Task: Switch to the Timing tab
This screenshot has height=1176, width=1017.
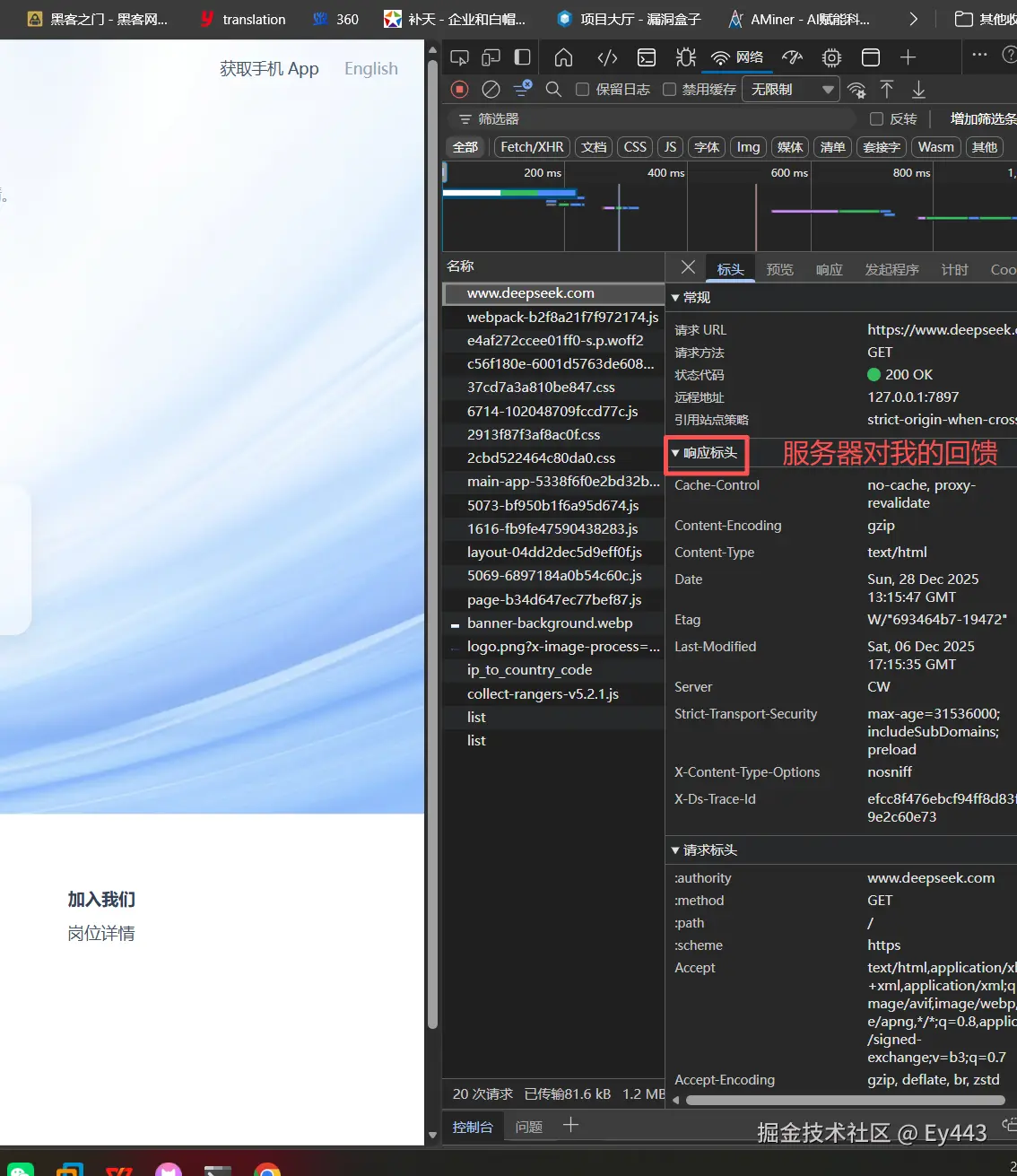Action: [x=954, y=269]
